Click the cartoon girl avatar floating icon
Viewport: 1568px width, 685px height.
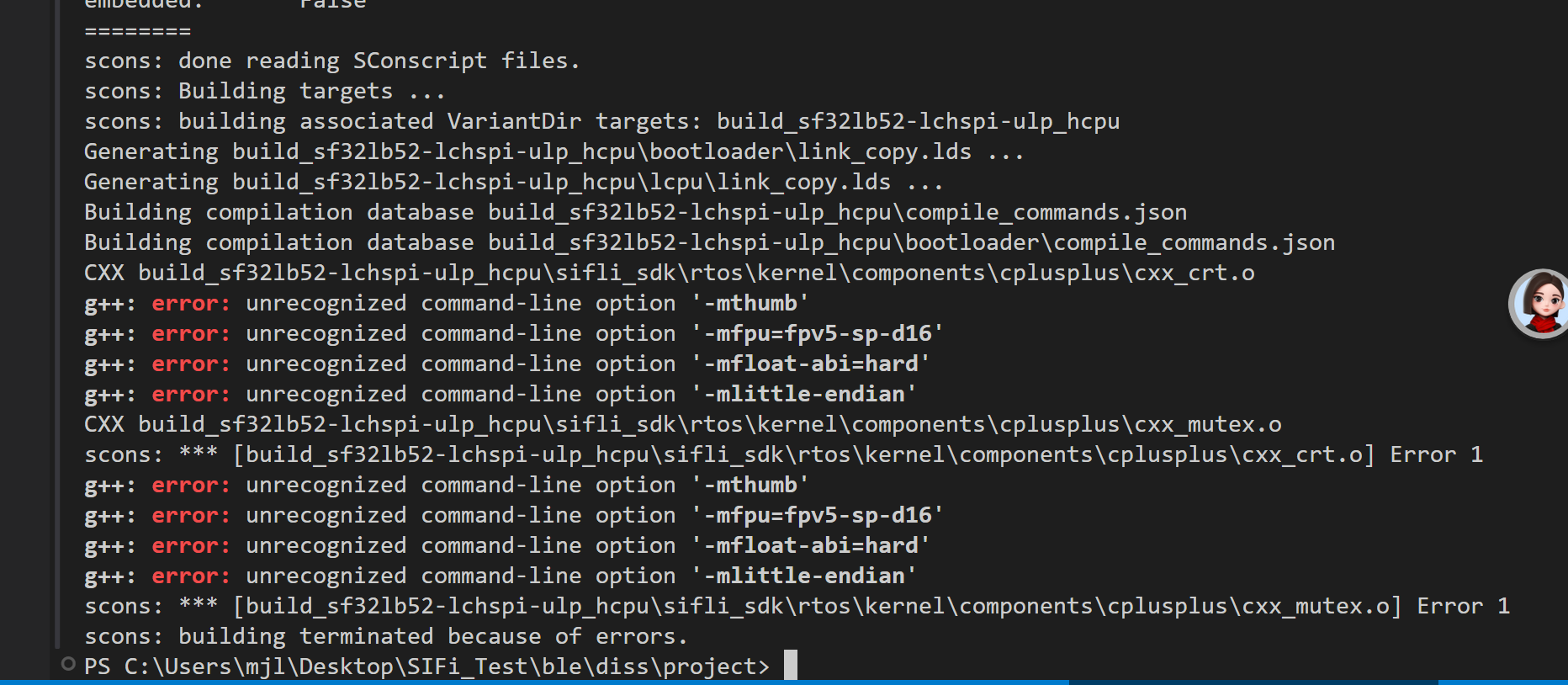pos(1539,304)
